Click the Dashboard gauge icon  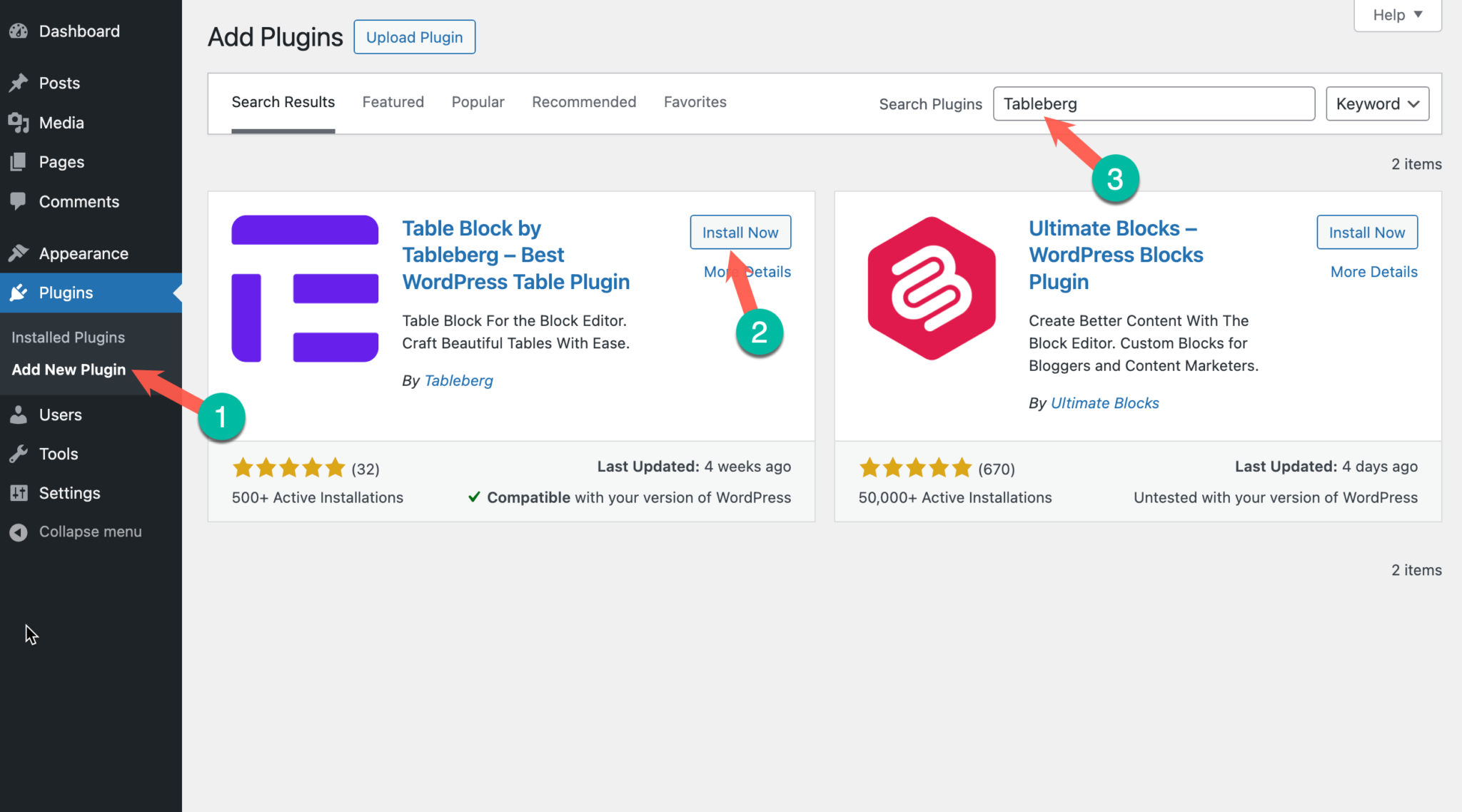(x=19, y=31)
